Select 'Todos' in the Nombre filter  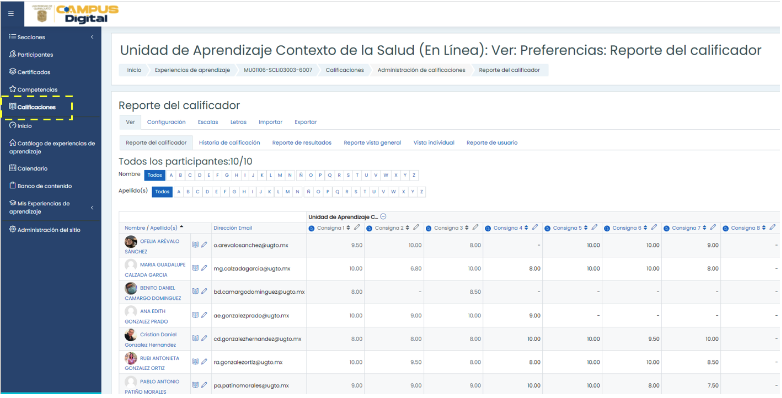[x=155, y=175]
